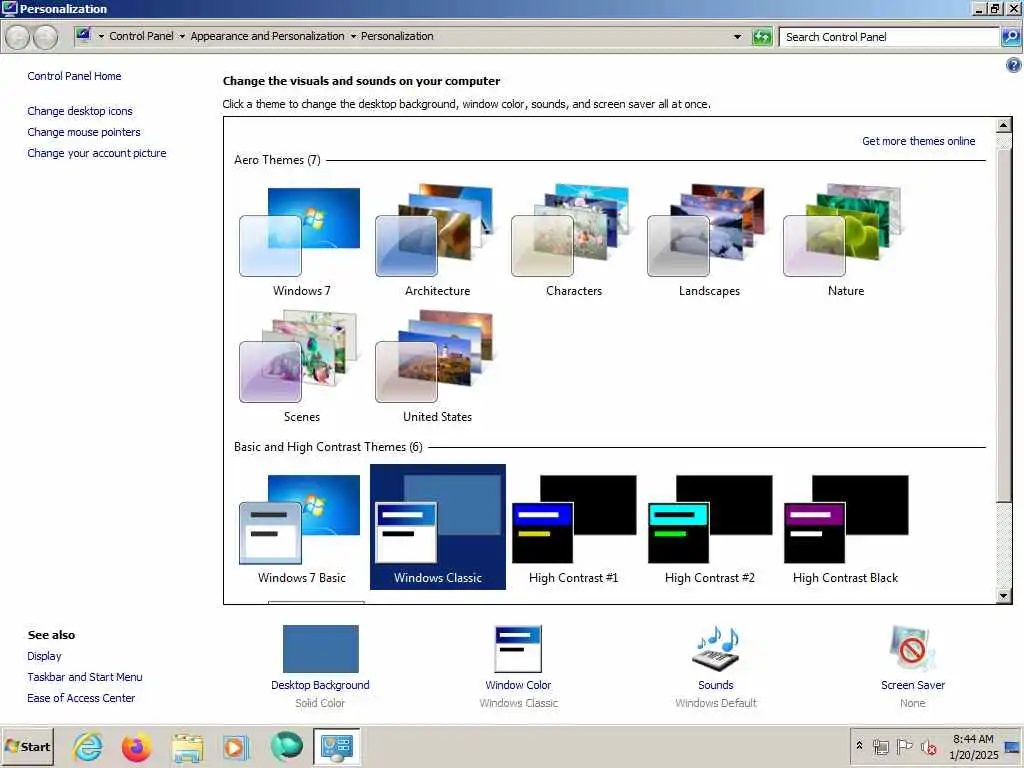Click the green refresh button

(x=762, y=37)
